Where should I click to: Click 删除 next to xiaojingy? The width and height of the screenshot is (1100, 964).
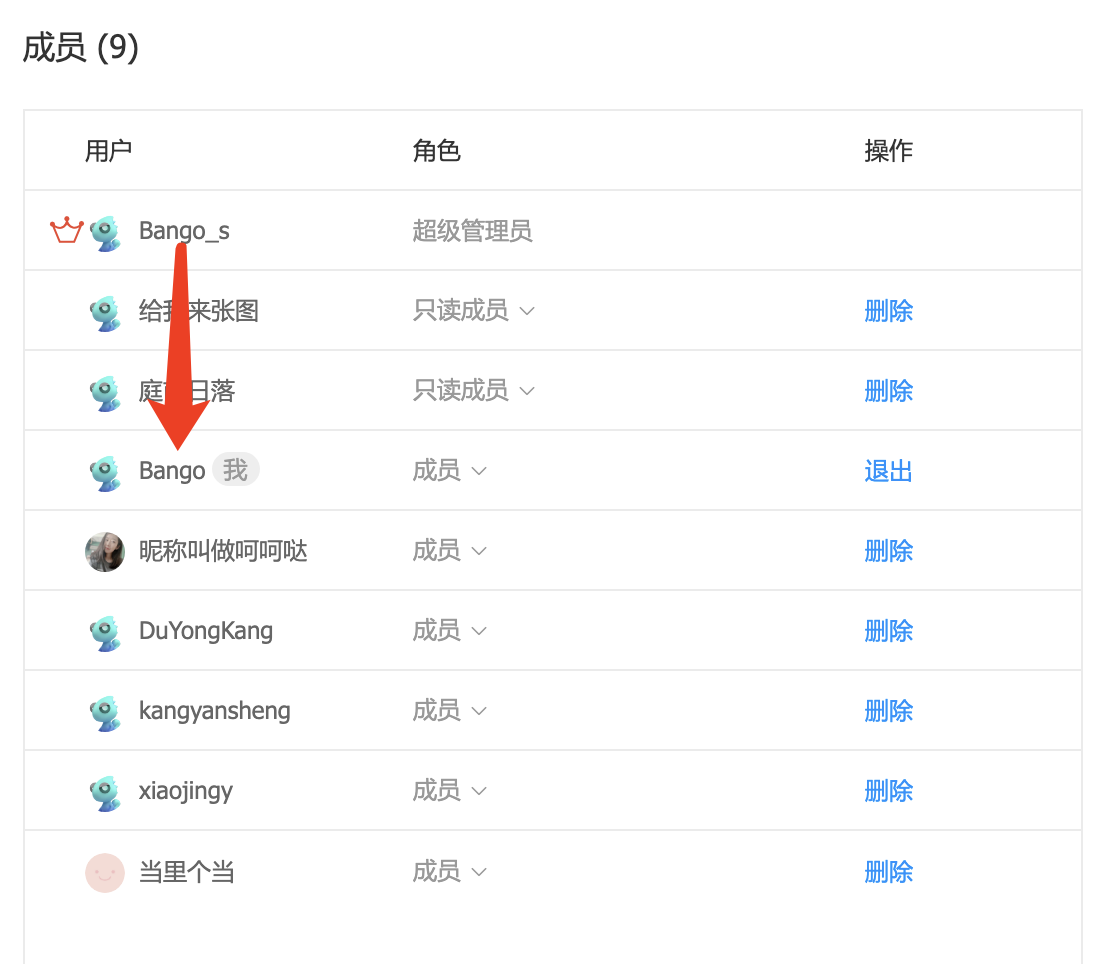[888, 790]
